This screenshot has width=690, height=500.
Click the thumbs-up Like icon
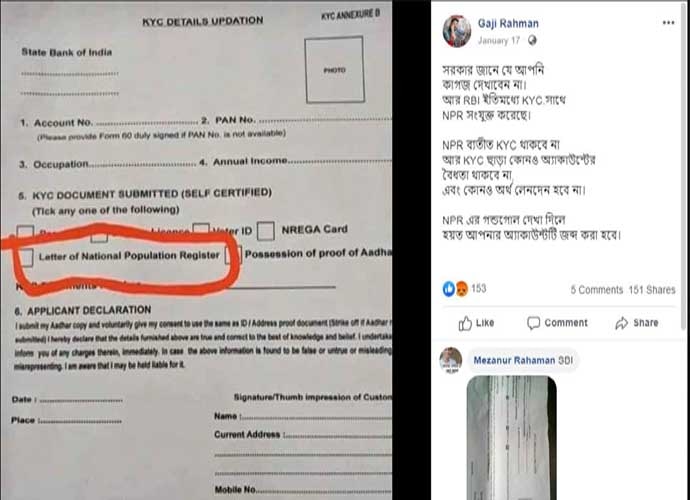(465, 323)
